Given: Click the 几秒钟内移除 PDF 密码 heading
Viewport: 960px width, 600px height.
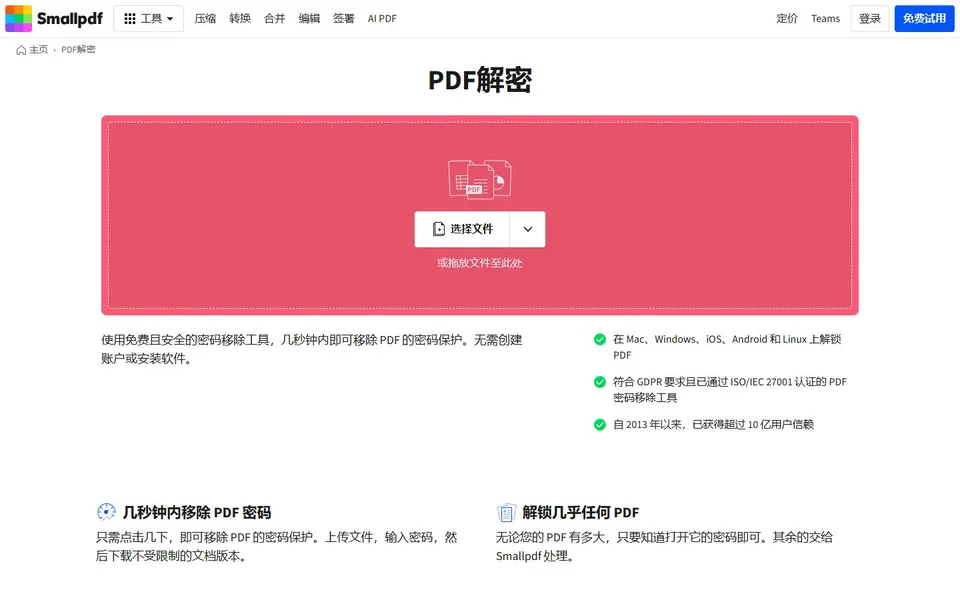Looking at the screenshot, I should pyautogui.click(x=197, y=512).
